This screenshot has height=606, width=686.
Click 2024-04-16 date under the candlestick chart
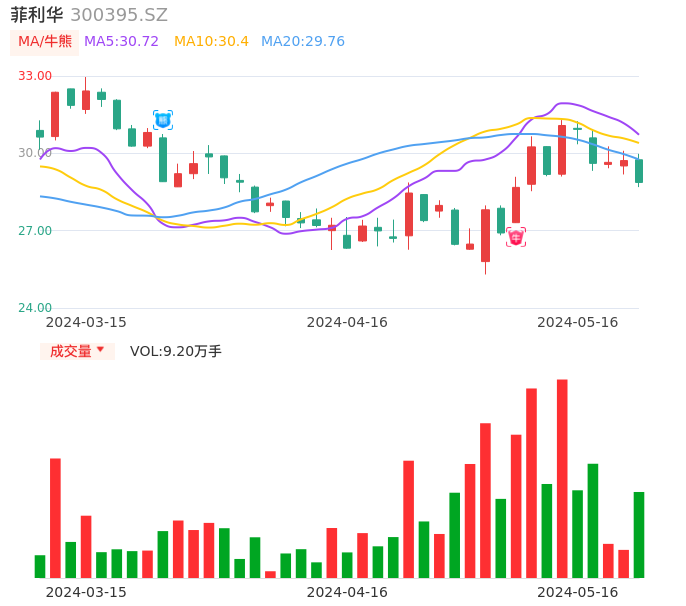click(347, 322)
